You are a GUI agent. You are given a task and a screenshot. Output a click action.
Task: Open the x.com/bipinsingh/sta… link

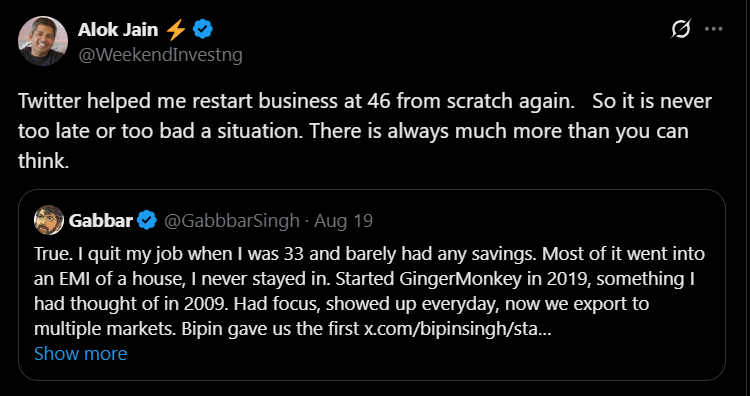tap(457, 330)
